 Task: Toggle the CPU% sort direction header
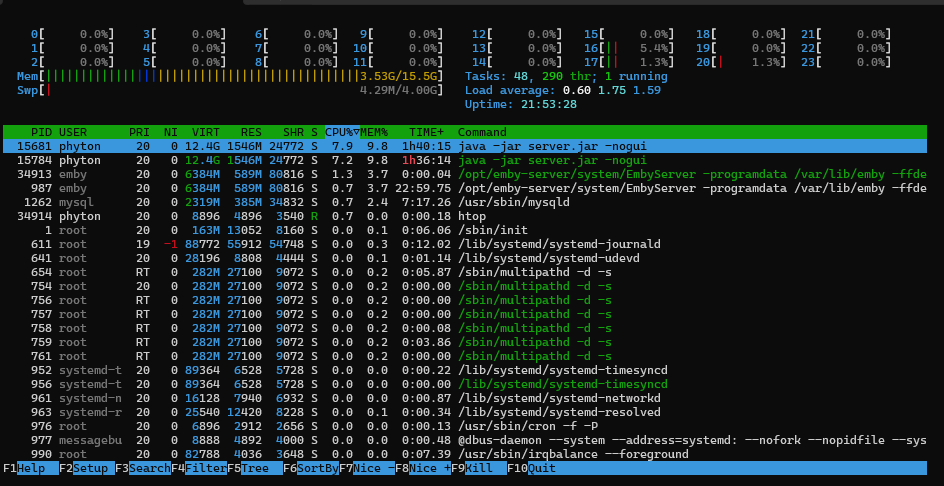pos(342,132)
